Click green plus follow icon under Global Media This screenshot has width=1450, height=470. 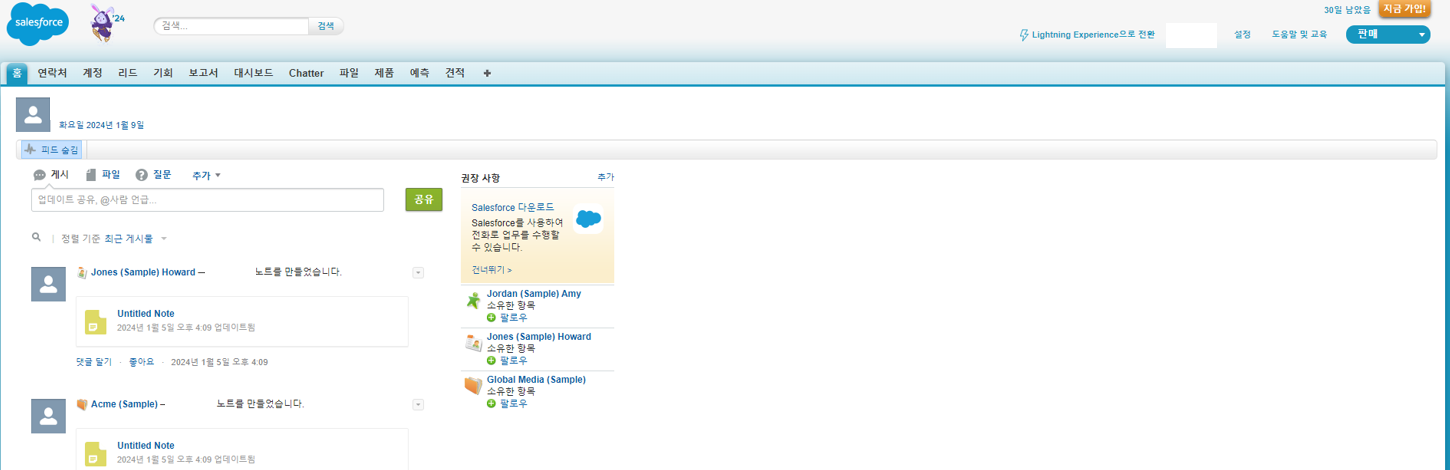pos(491,403)
